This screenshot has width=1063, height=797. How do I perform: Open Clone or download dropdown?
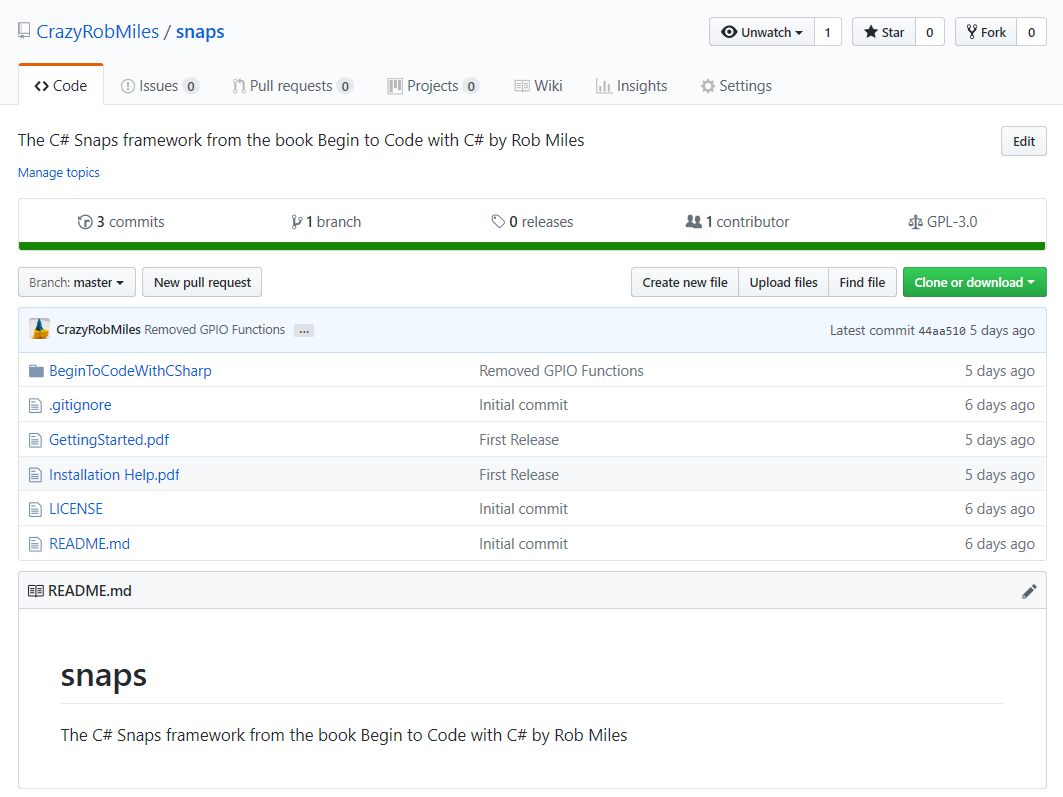[x=974, y=282]
